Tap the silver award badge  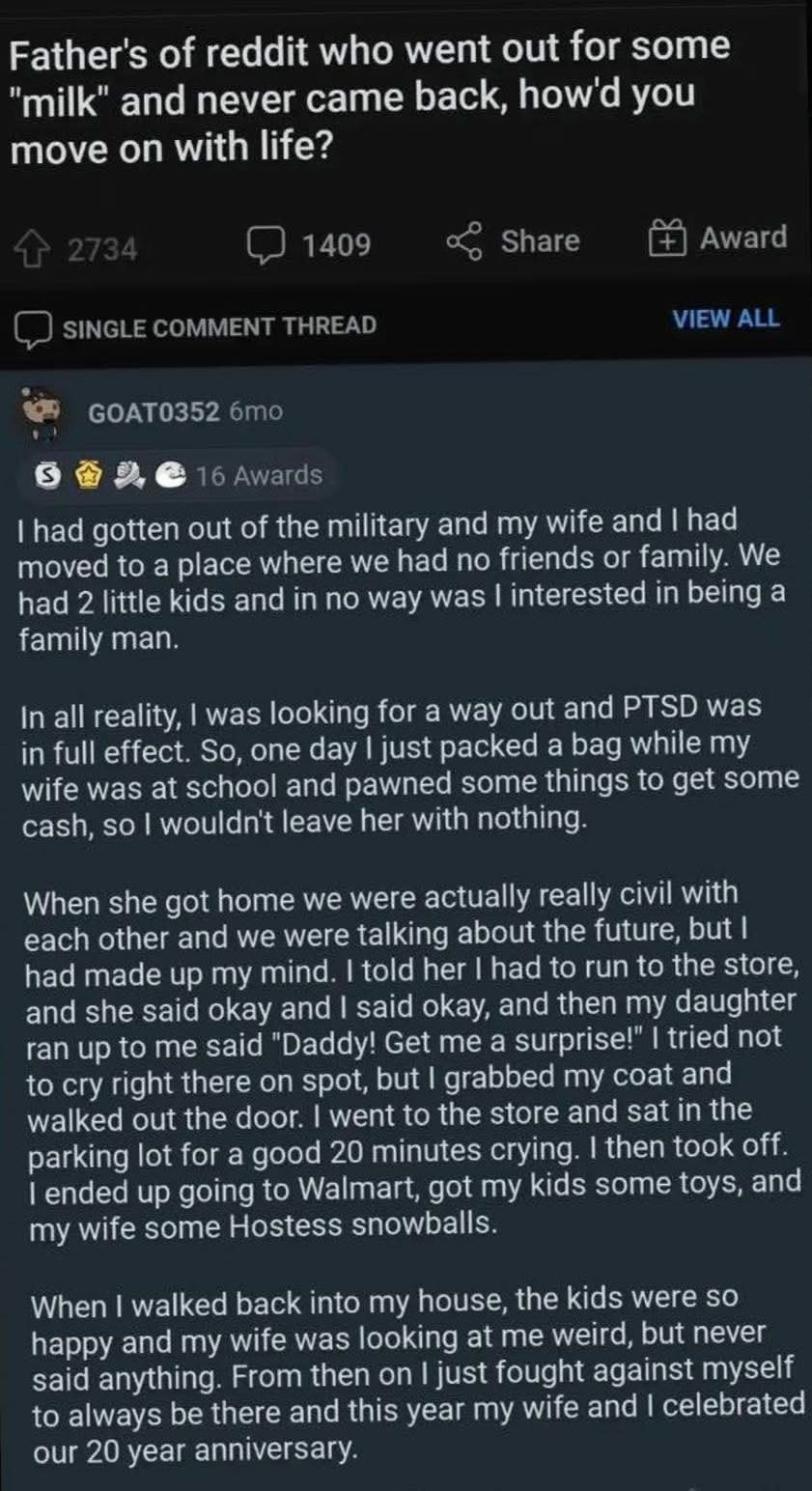pos(44,475)
